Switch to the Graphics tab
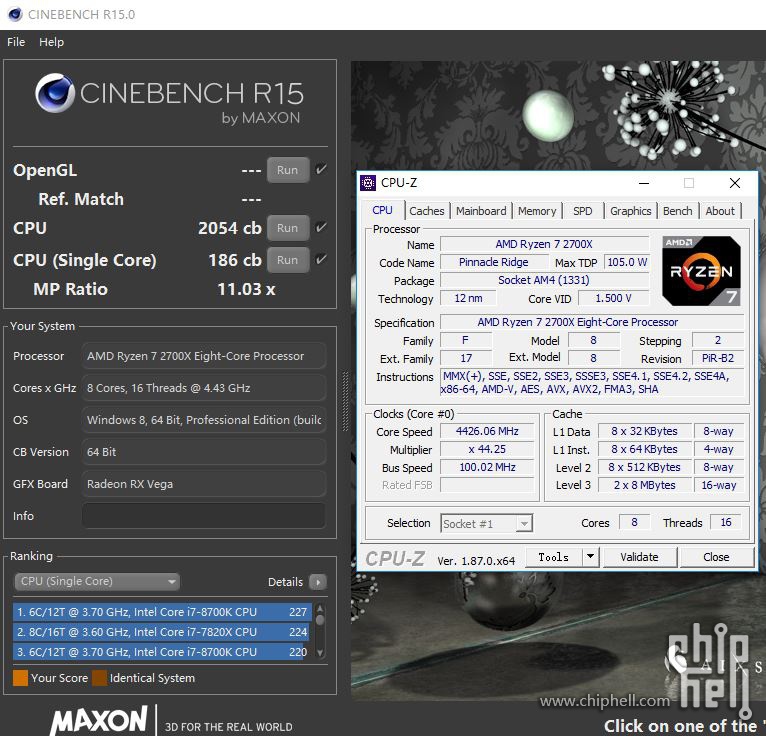The width and height of the screenshot is (766, 736). point(630,211)
